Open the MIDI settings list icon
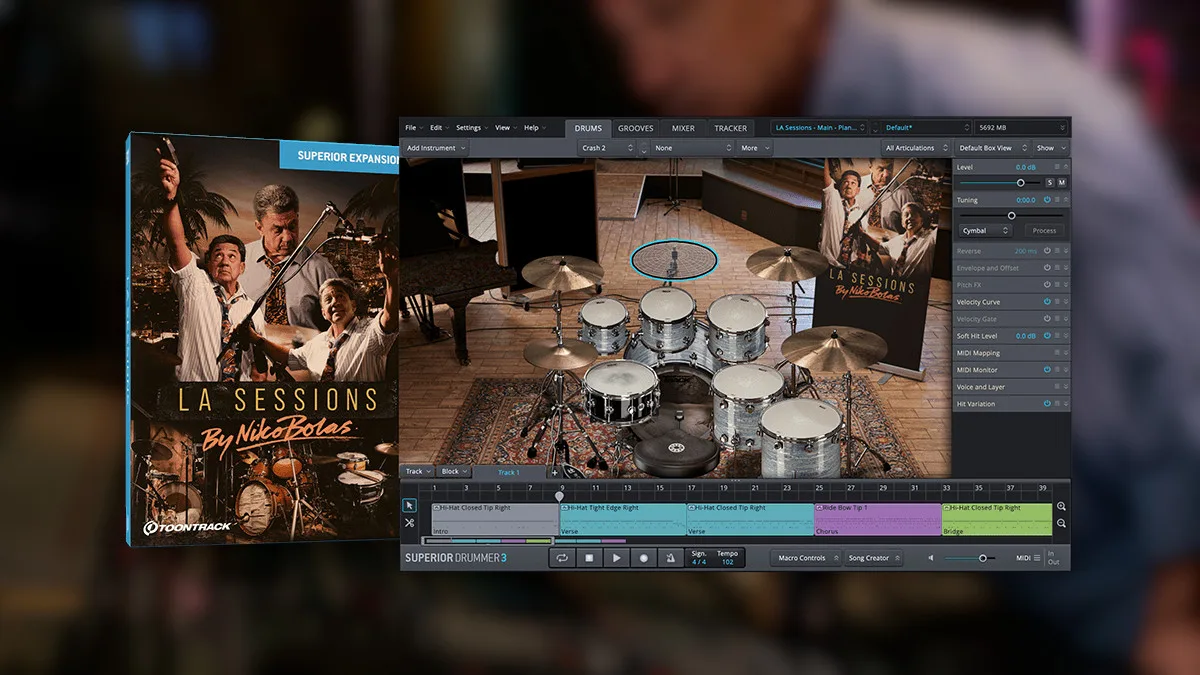The width and height of the screenshot is (1200, 675). 1037,558
